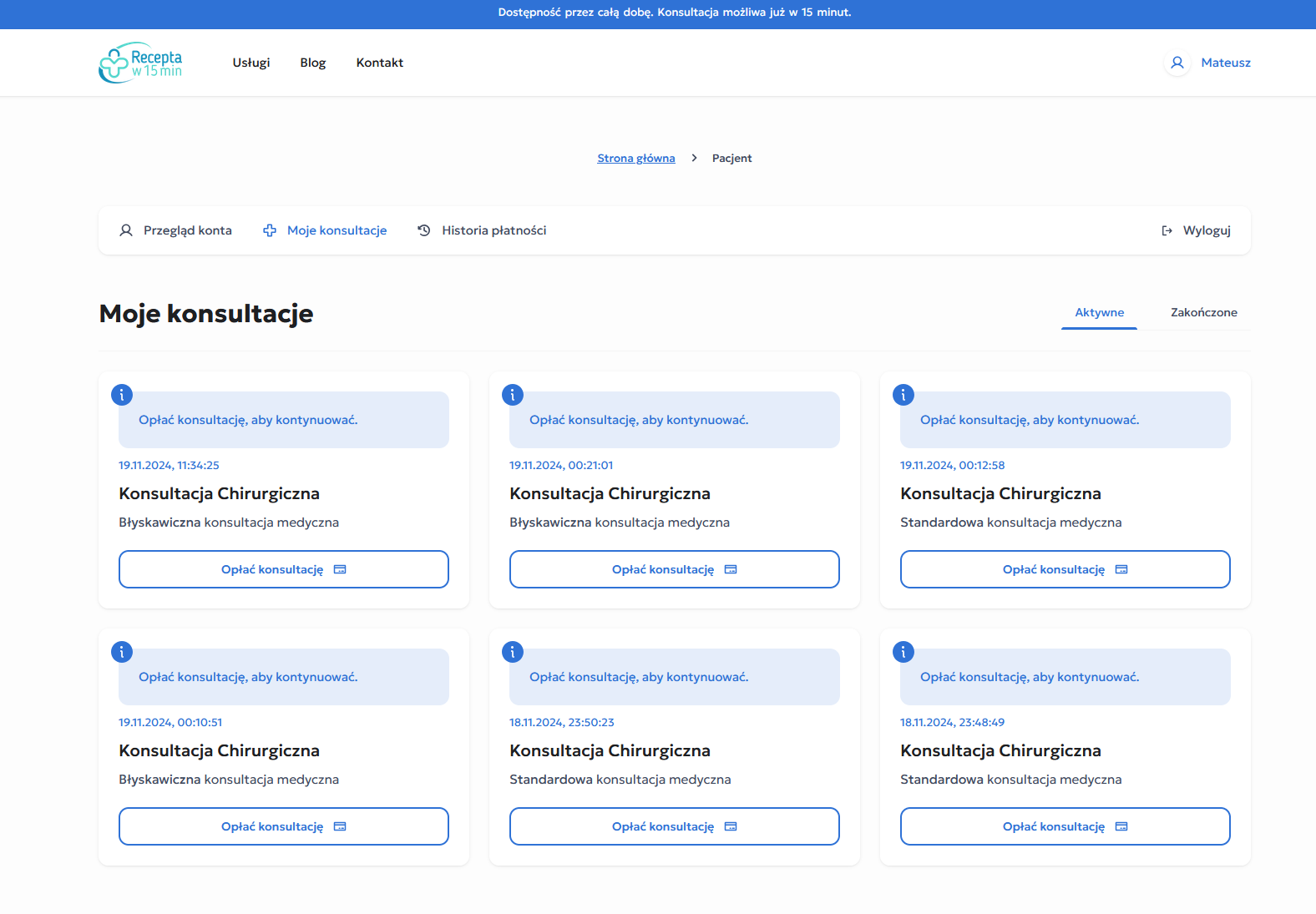
Task: Click the info icon on the 00:12:58 consultation card
Action: tap(903, 395)
